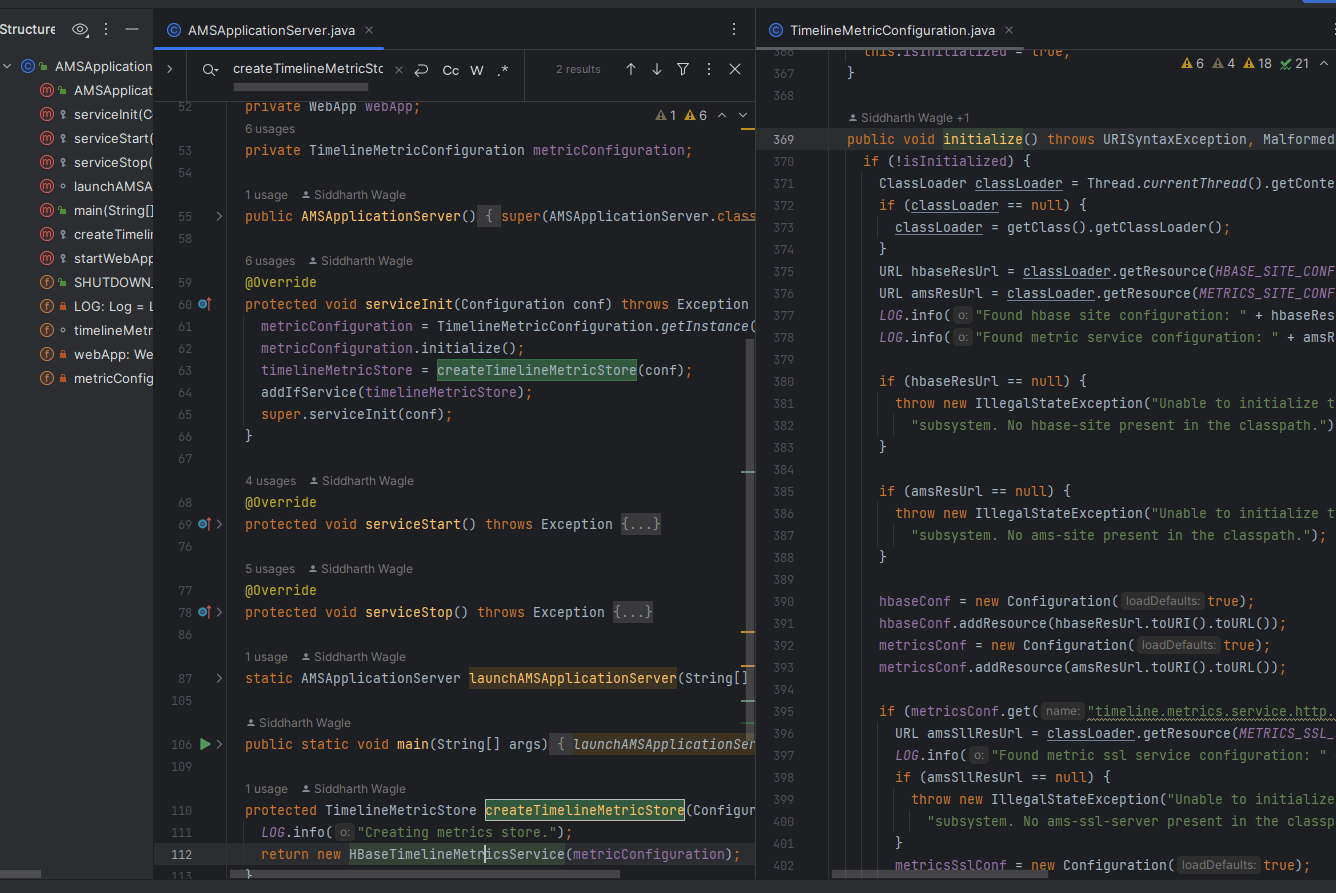This screenshot has height=893, width=1336.
Task: Toggle whole Words (W) search option
Action: click(477, 69)
